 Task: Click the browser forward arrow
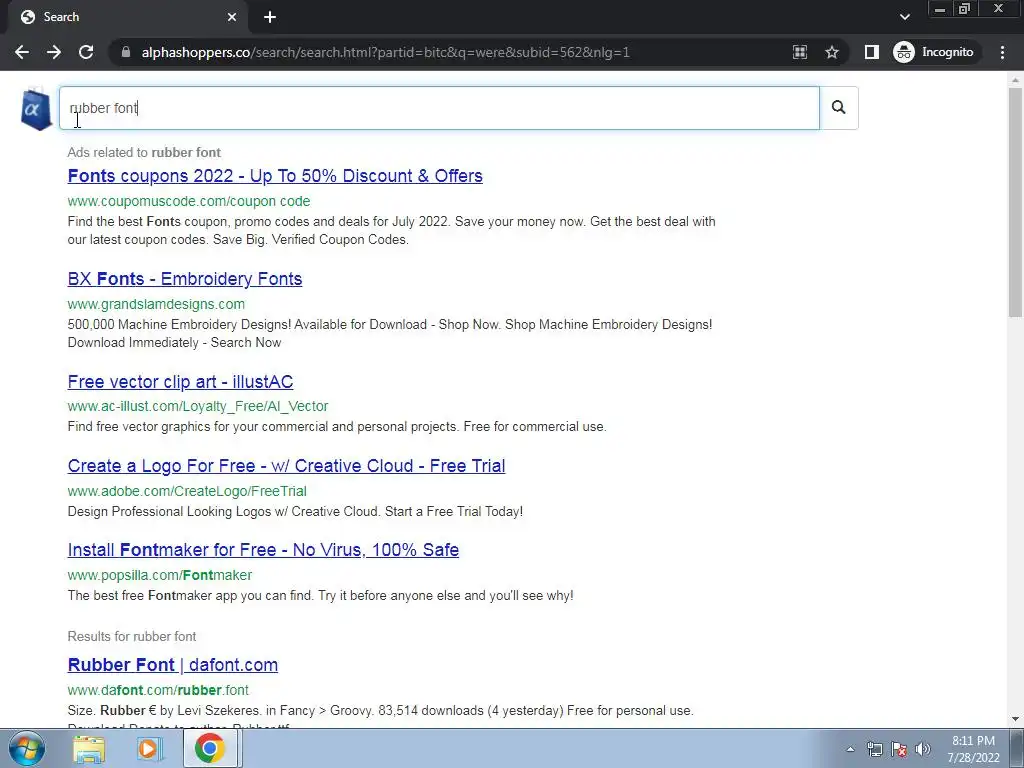point(54,52)
